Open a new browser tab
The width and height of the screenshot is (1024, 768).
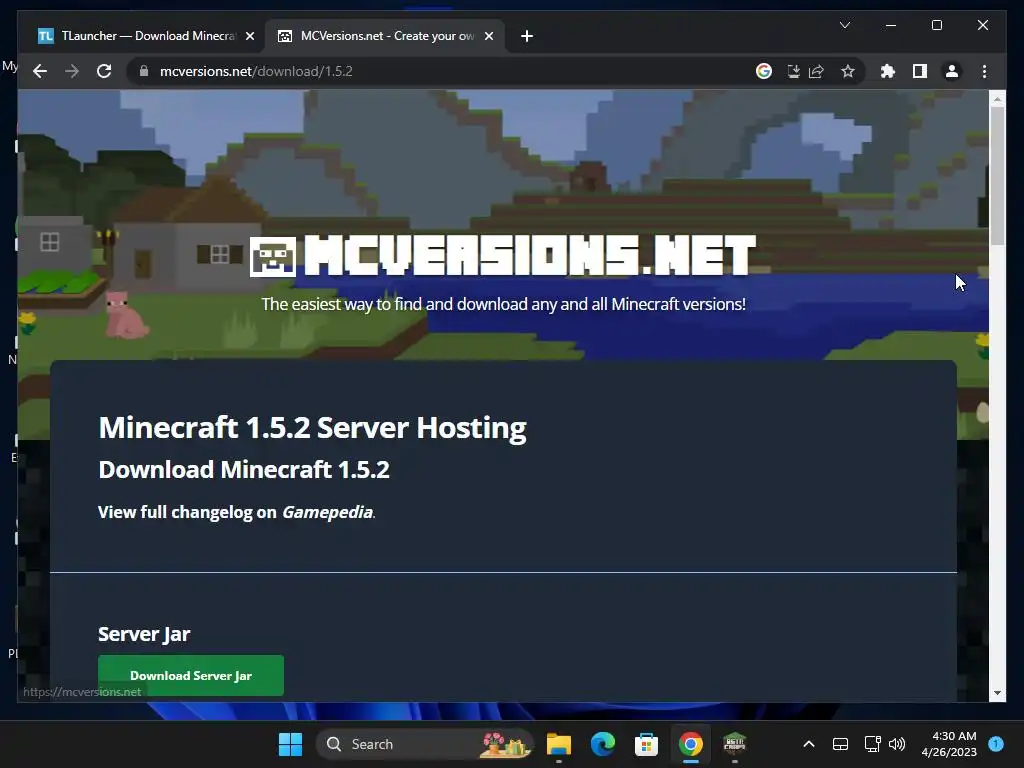click(x=527, y=36)
